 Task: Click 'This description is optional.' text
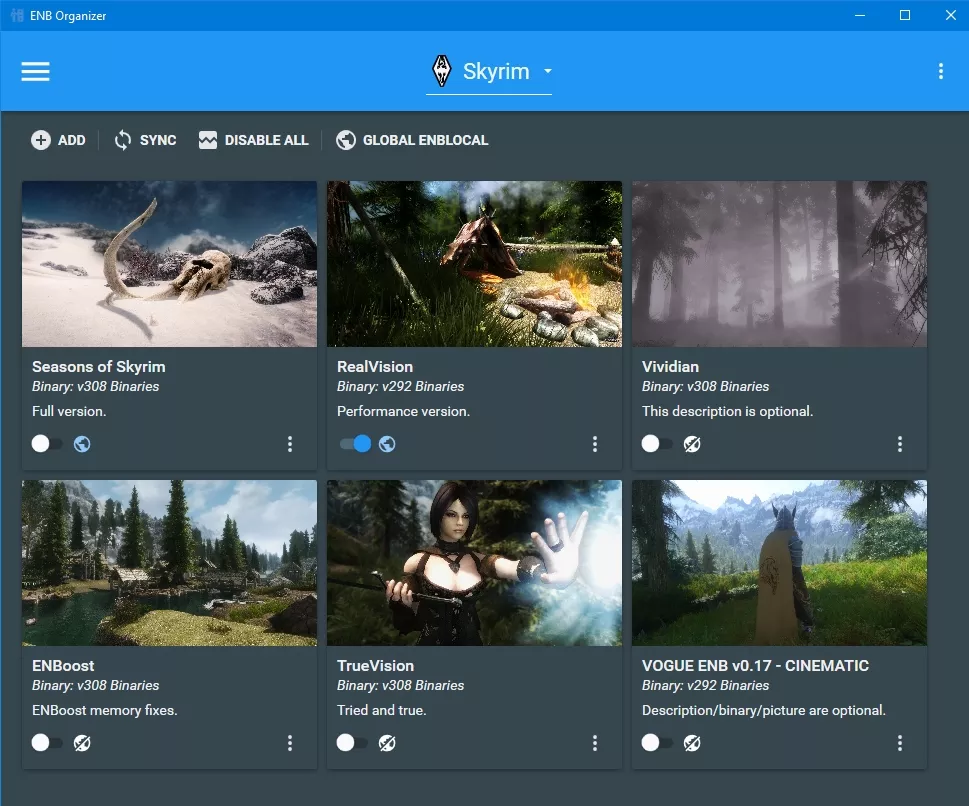point(727,412)
